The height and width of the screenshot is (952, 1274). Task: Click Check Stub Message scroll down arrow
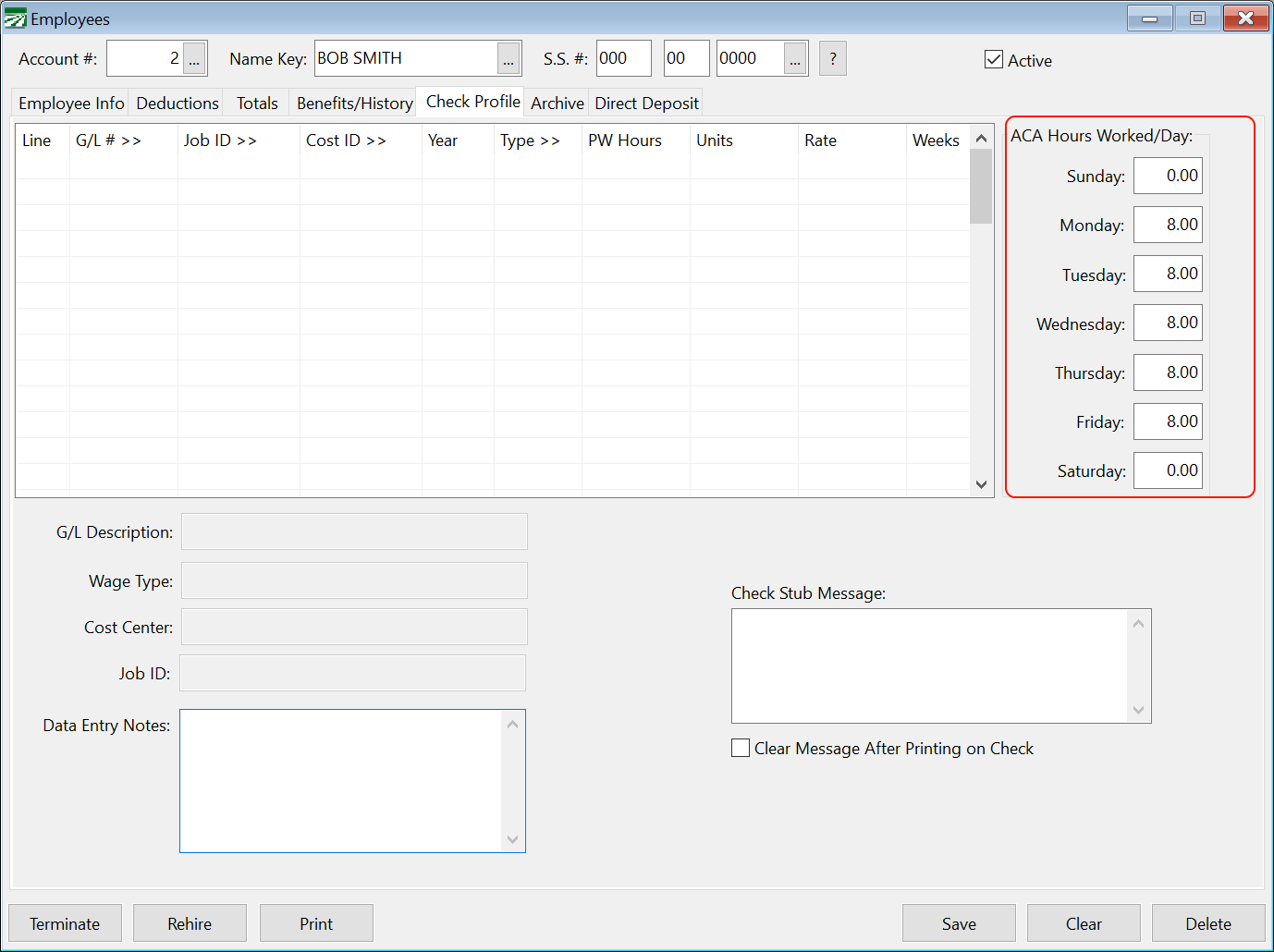[1138, 710]
